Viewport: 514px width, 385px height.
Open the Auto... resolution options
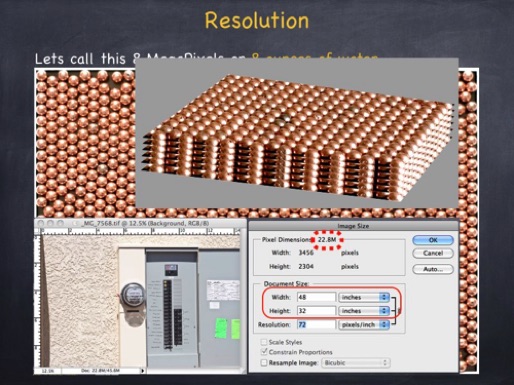tap(433, 269)
